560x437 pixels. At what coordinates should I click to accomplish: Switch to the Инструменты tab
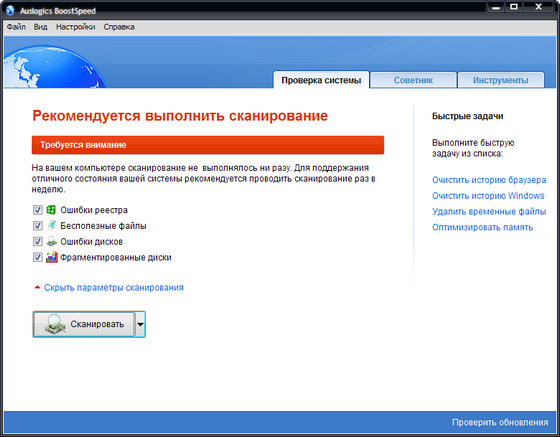[501, 80]
